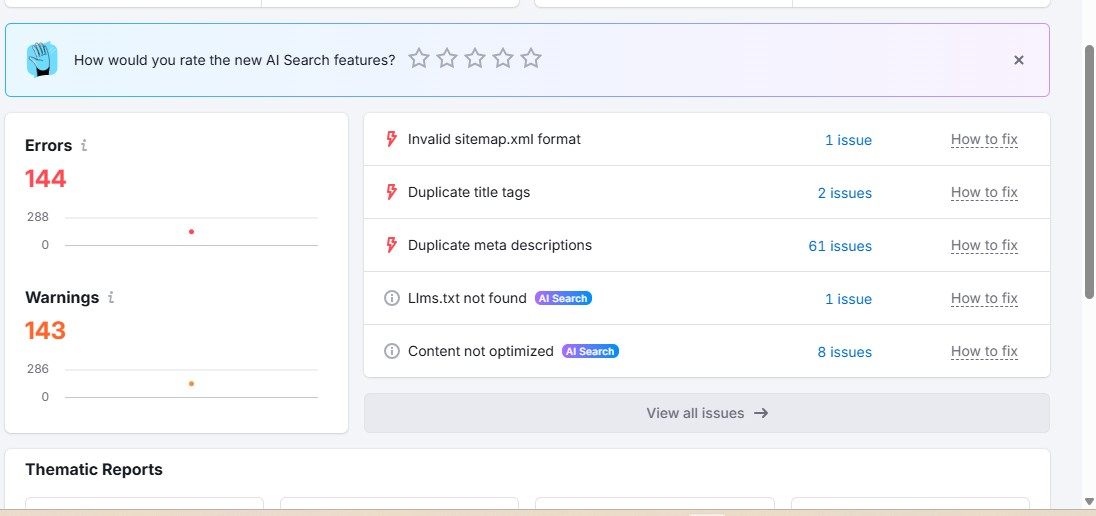Click the first rating star
1096x516 pixels.
419,59
